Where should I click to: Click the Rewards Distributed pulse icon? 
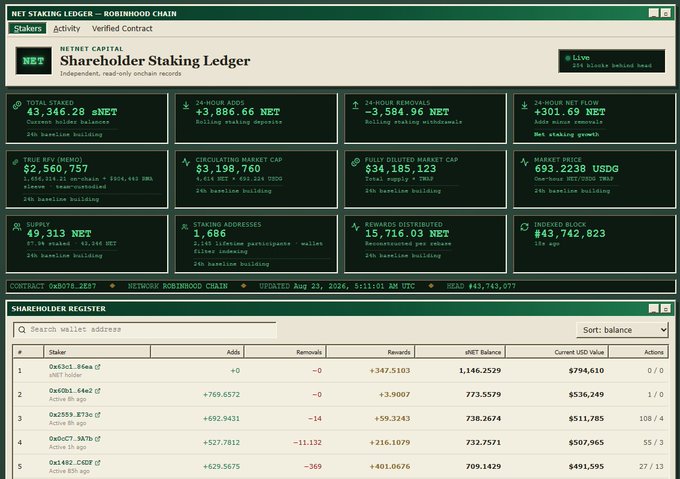[355, 227]
